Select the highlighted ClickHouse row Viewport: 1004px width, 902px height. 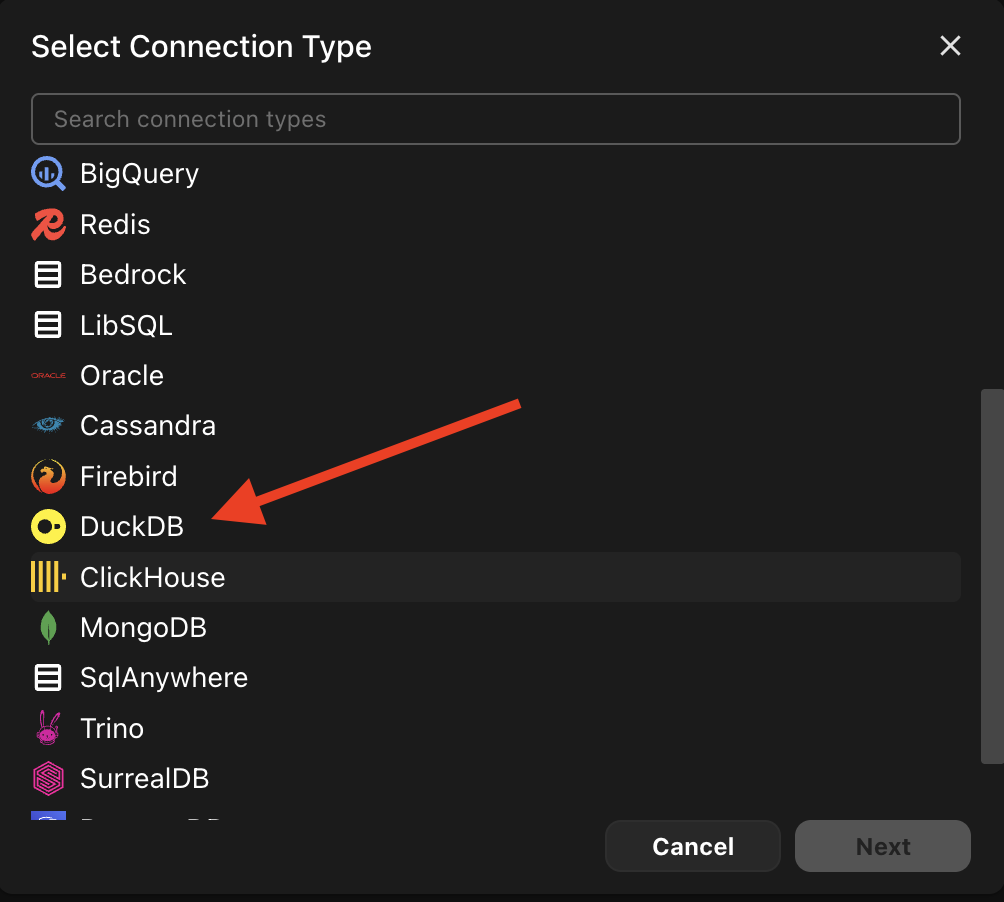[x=496, y=577]
